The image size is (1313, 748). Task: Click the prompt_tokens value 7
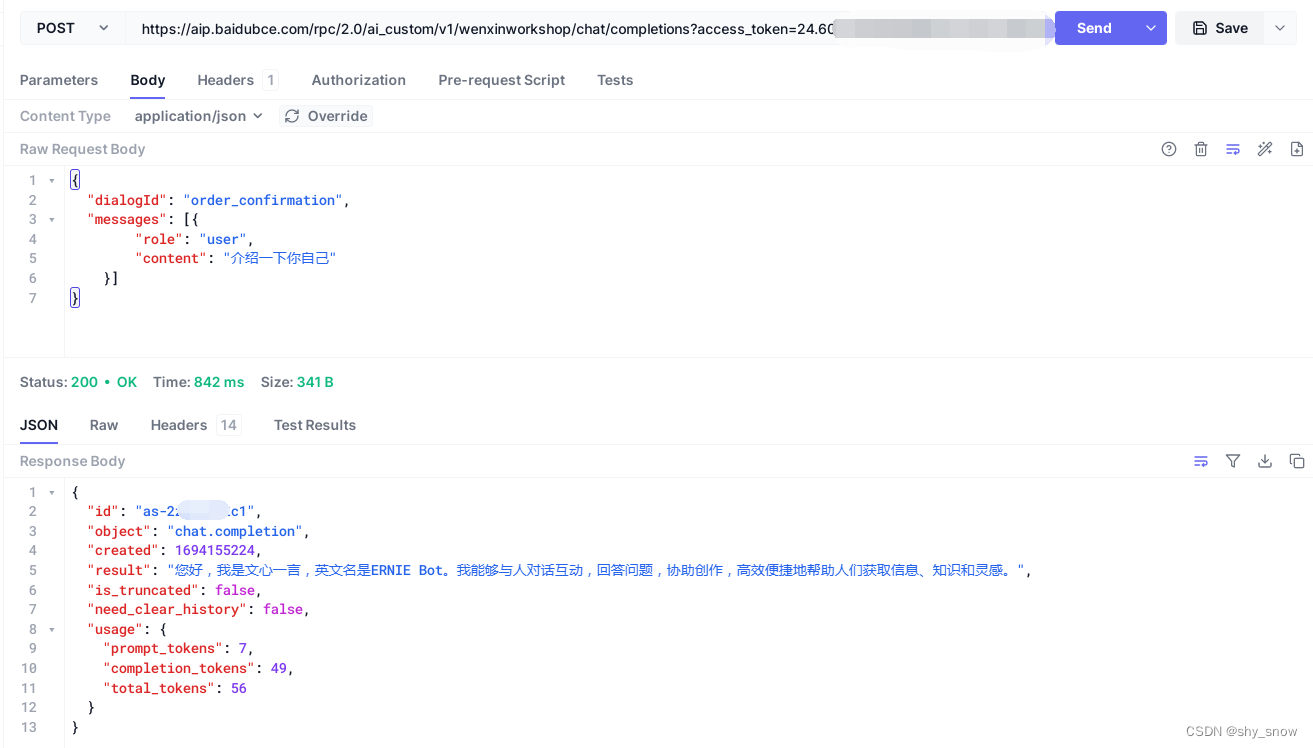[243, 648]
